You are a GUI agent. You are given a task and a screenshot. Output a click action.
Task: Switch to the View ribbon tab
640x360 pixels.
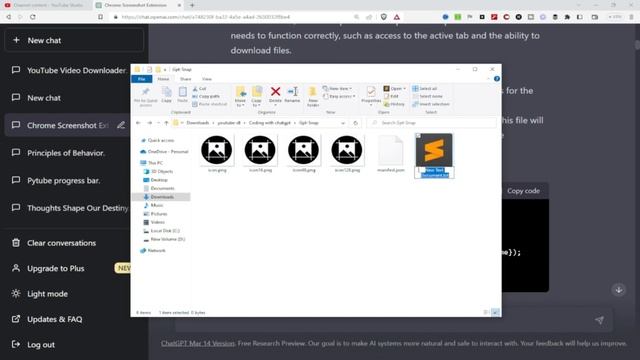coord(207,79)
